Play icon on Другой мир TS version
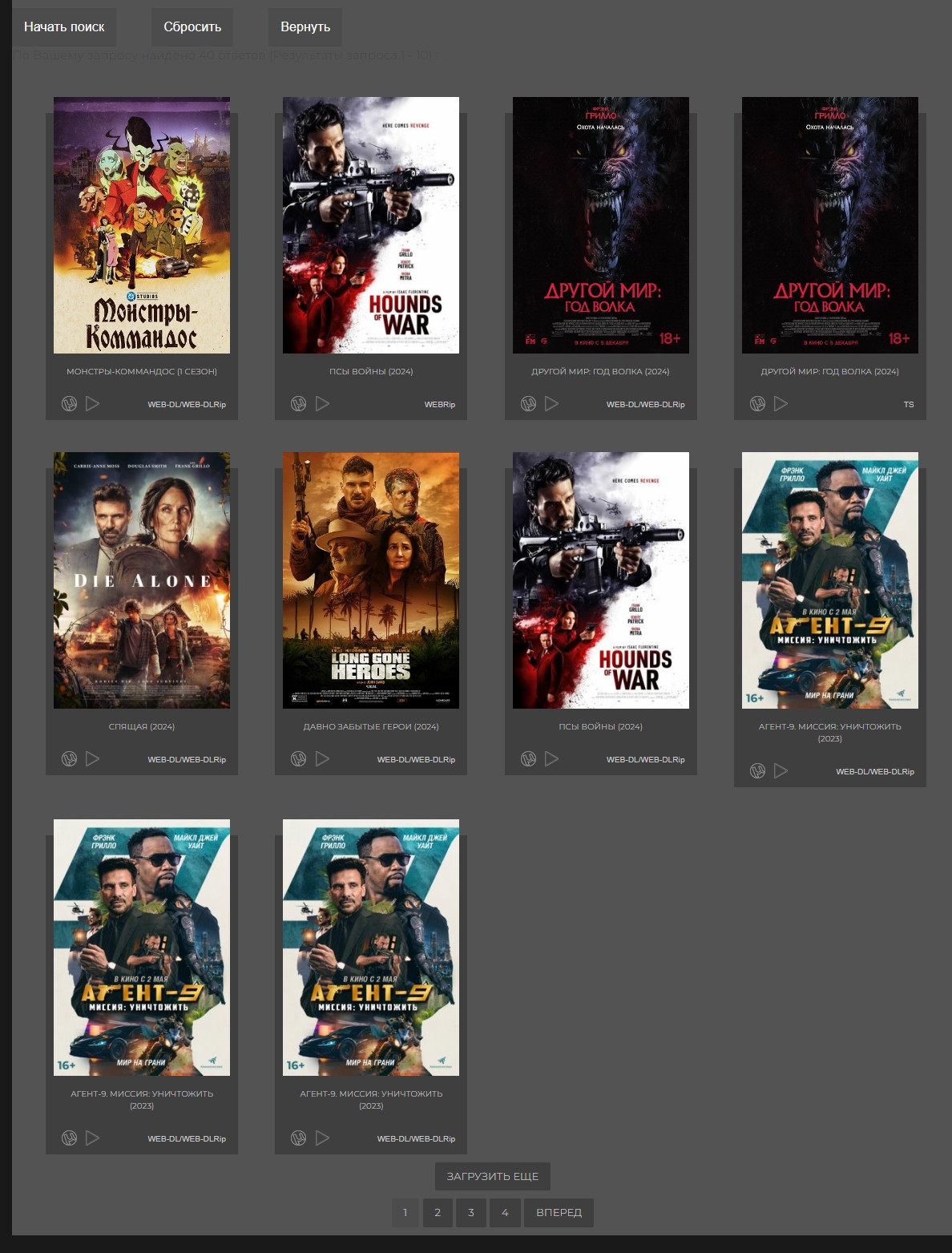This screenshot has height=1253, width=952. click(781, 404)
